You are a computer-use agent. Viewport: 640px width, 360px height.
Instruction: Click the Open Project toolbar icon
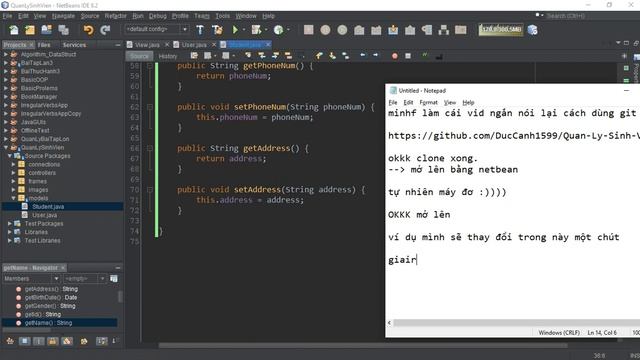pyautogui.click(x=47, y=30)
